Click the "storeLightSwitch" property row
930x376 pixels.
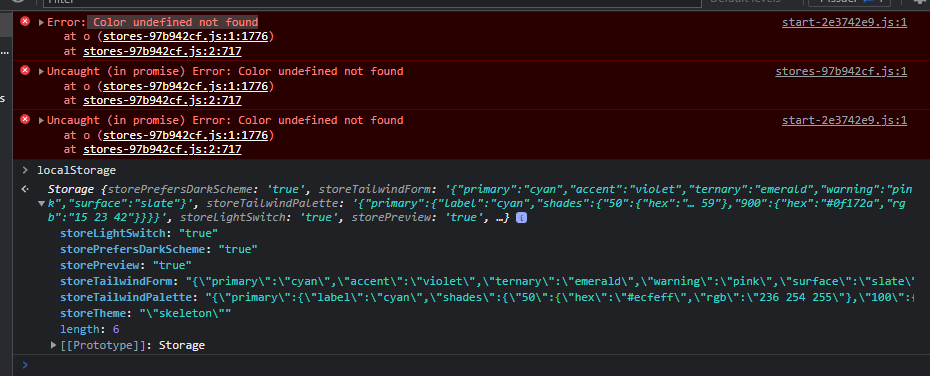click(139, 233)
